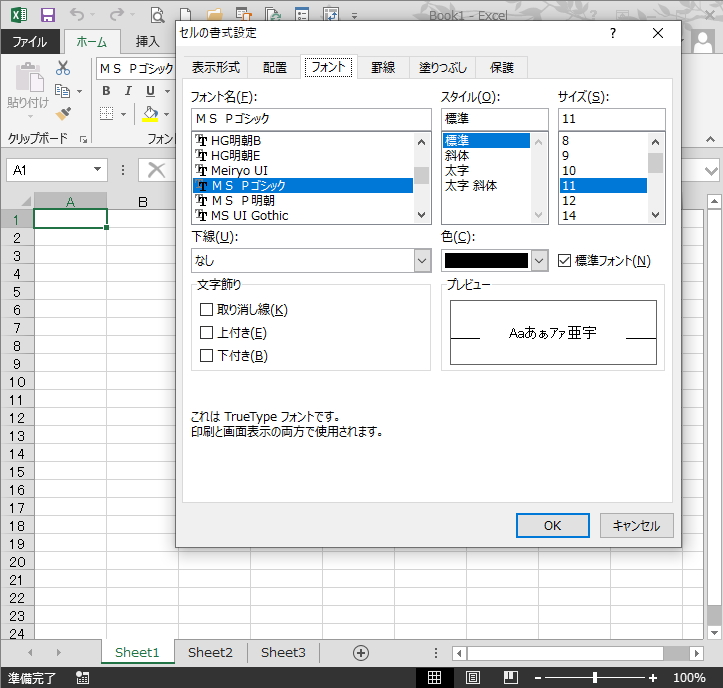Switch to Normal view in status bar
The image size is (723, 688).
[x=434, y=677]
